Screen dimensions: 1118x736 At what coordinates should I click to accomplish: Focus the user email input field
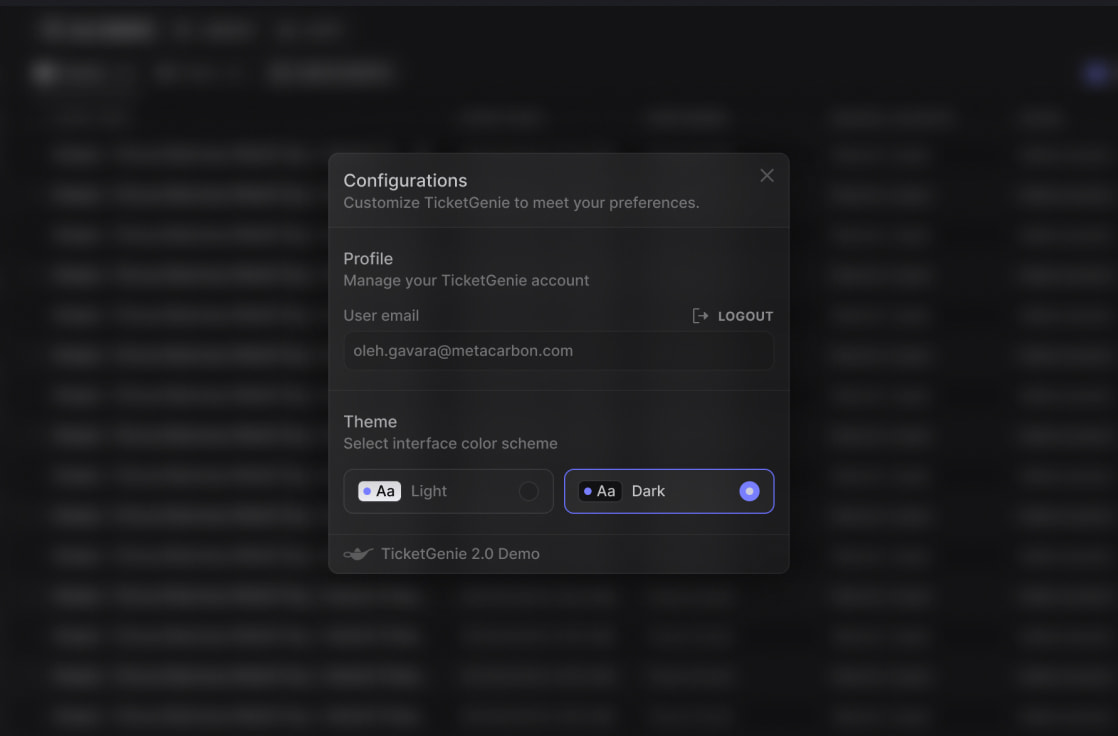tap(558, 351)
